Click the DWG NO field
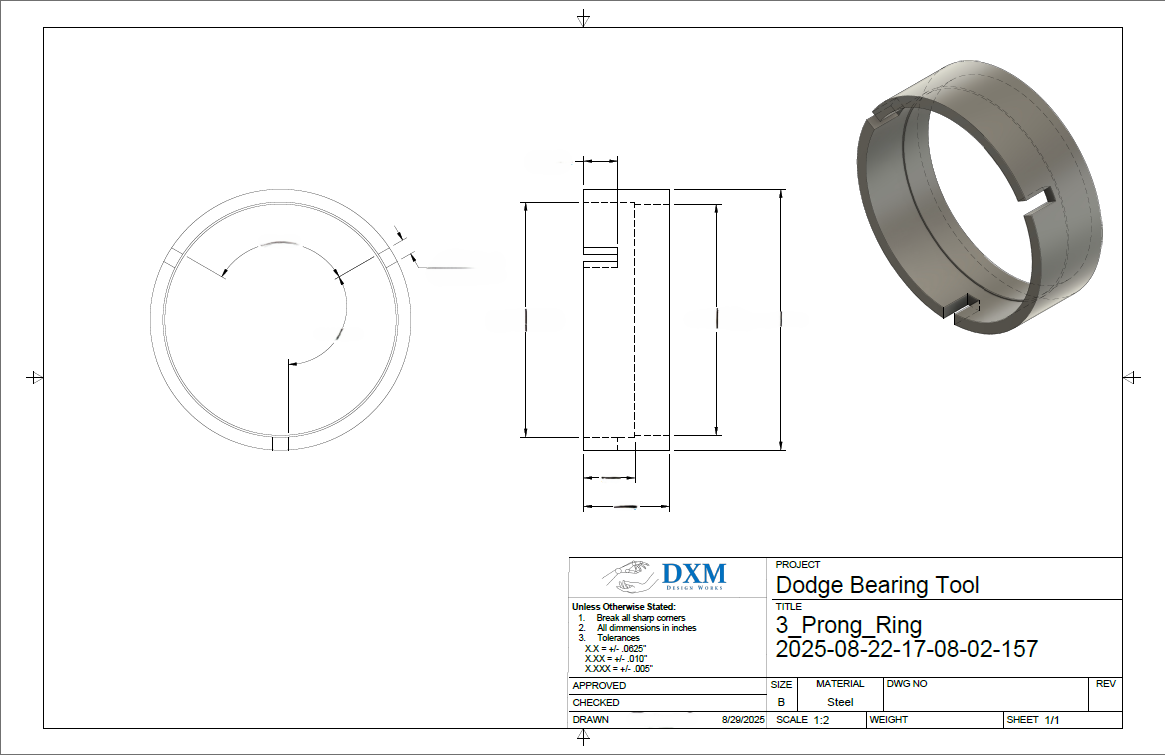This screenshot has width=1165, height=755. 984,693
